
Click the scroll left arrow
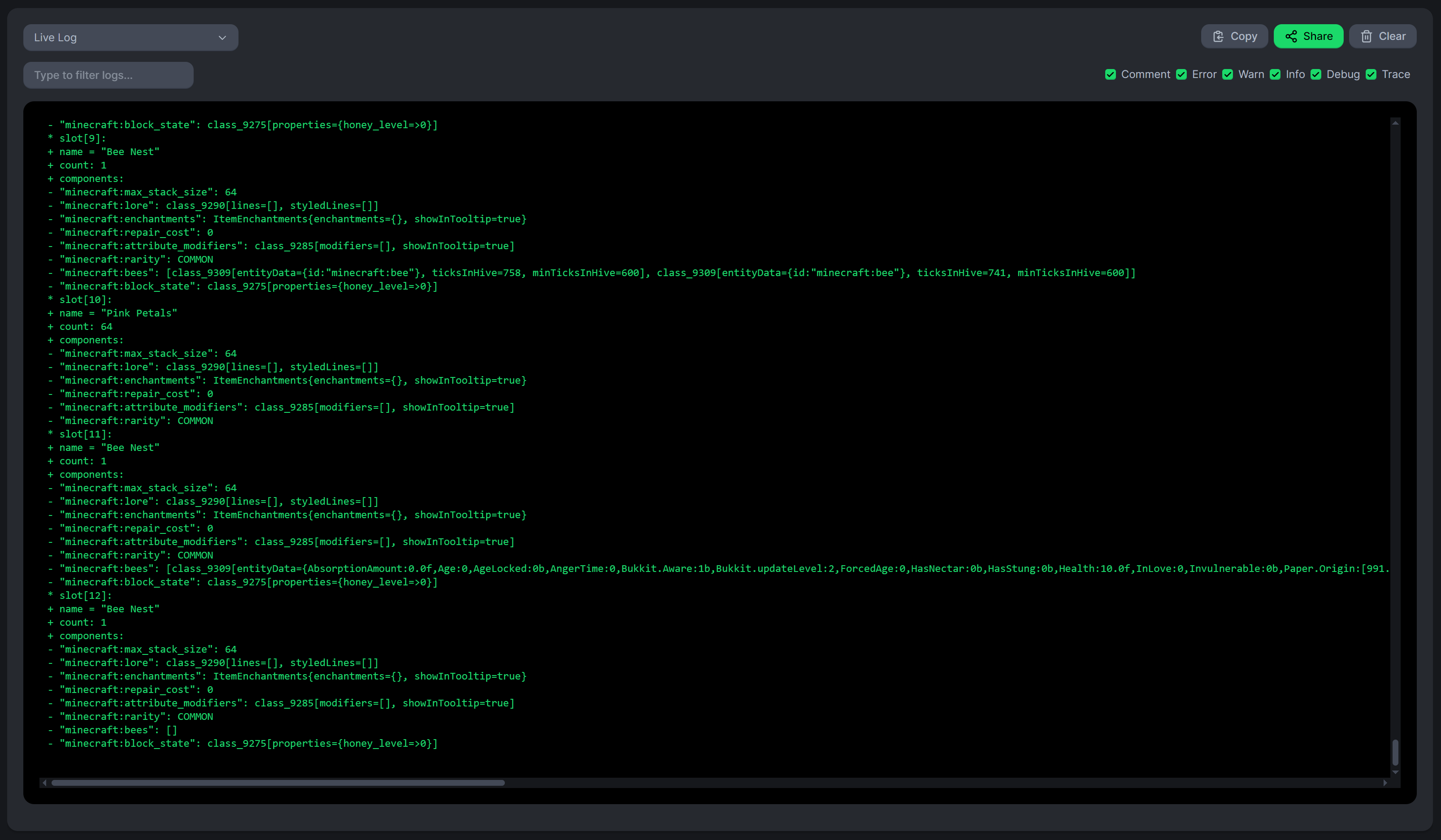point(44,783)
